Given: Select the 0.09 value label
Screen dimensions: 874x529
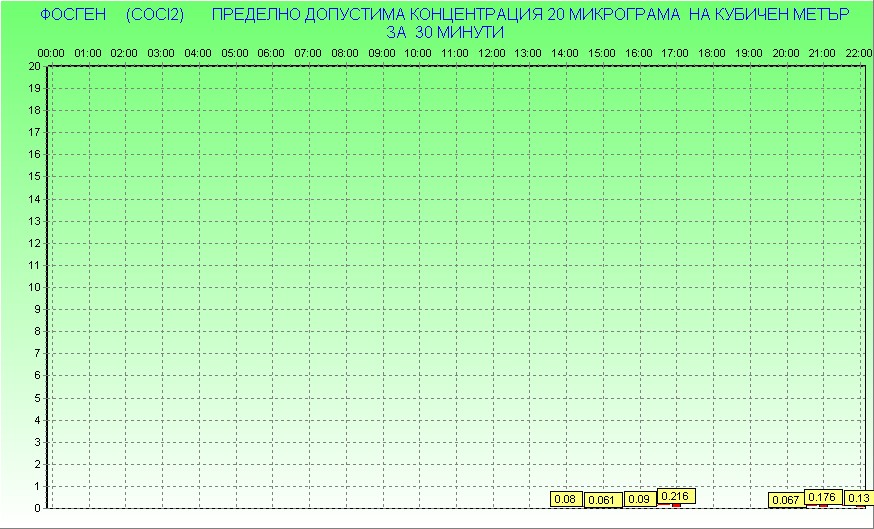Looking at the screenshot, I should point(639,499).
